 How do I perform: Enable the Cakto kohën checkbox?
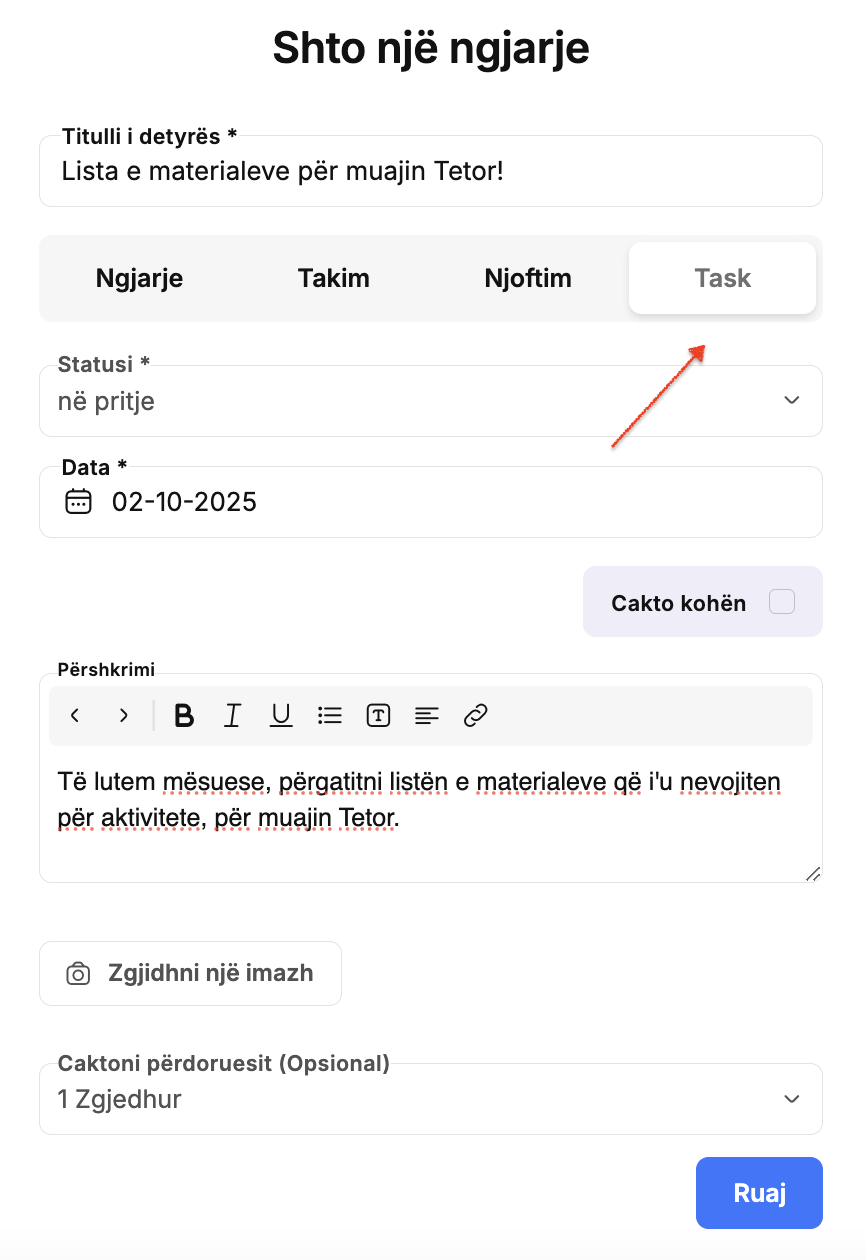pos(782,602)
